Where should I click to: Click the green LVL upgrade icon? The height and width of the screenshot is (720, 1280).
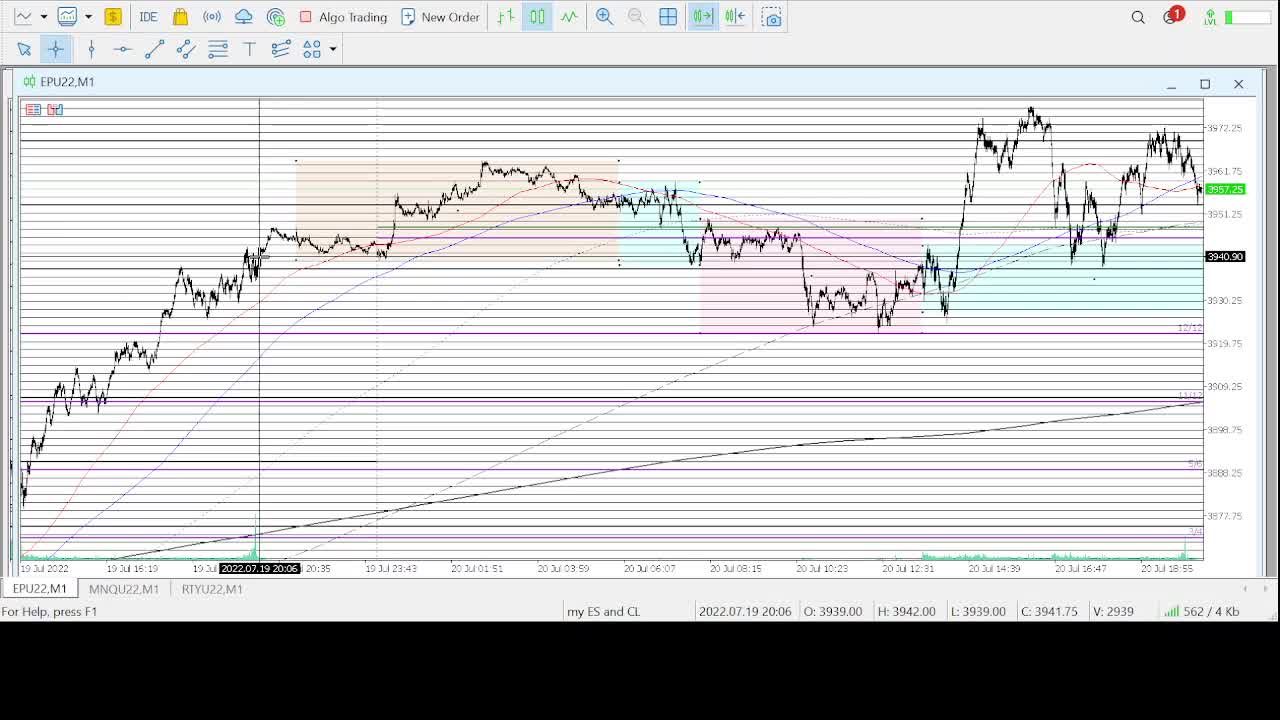pyautogui.click(x=1210, y=17)
